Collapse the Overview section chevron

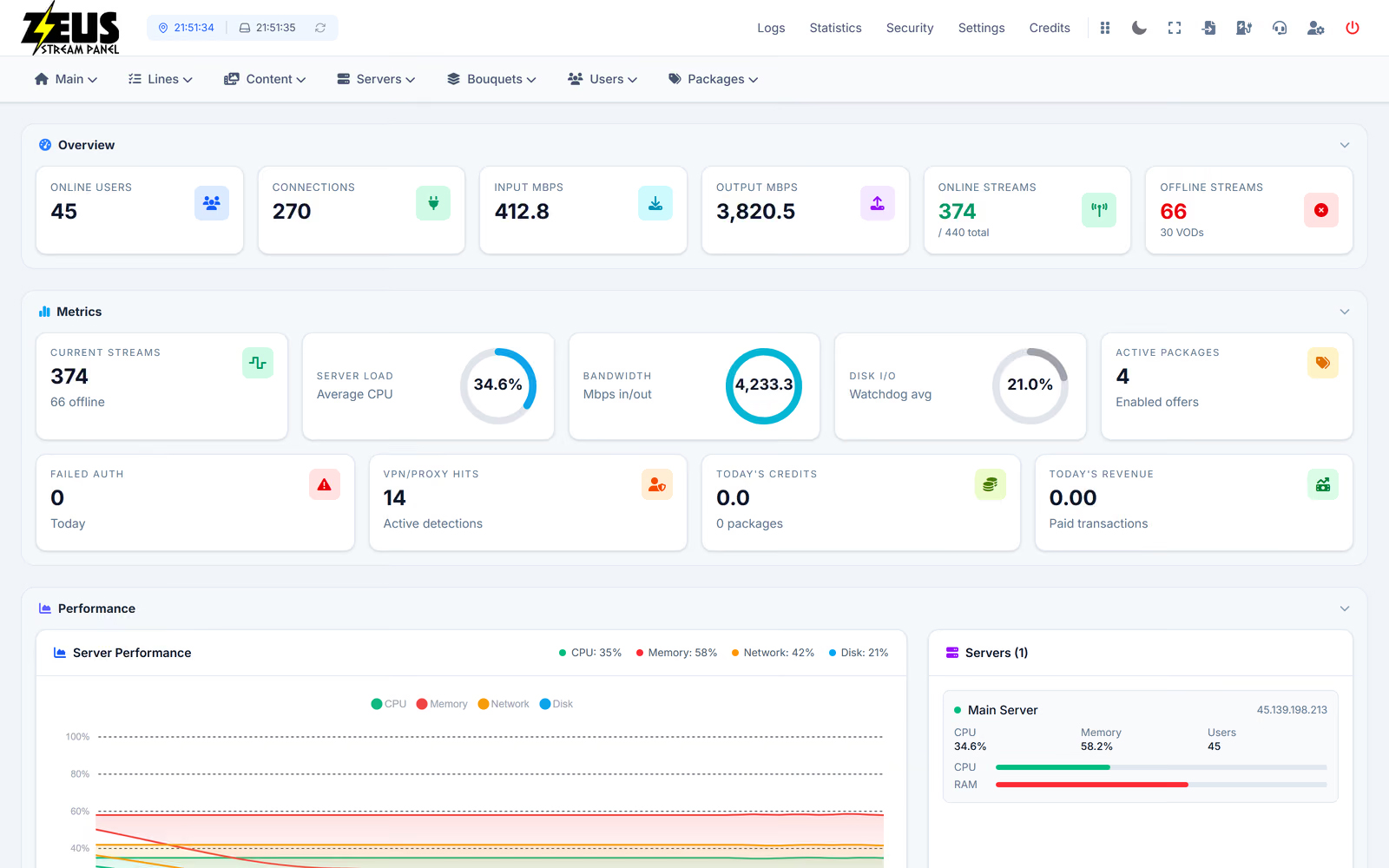1345,145
